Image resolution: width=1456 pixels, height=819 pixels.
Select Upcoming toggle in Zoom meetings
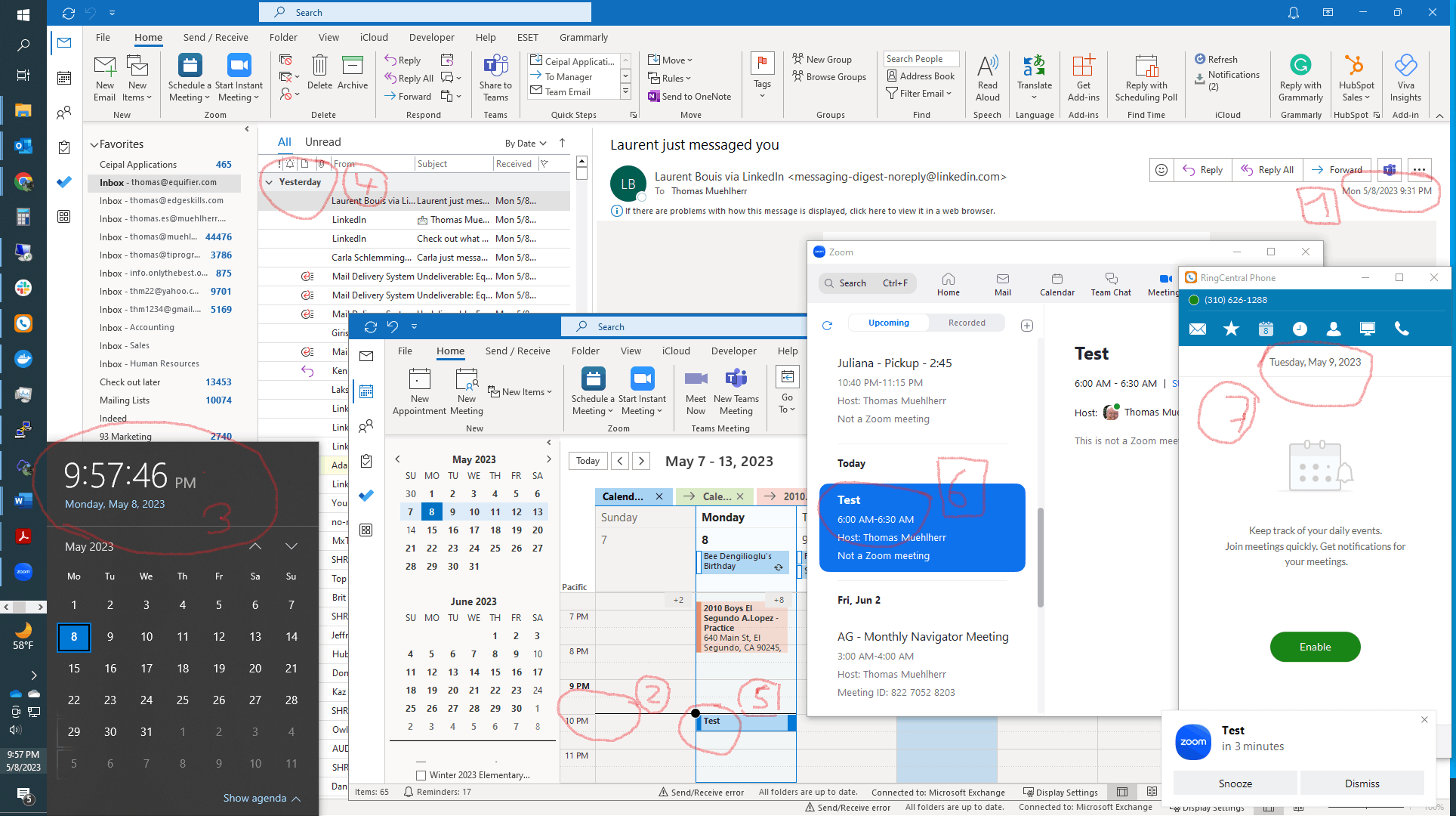pos(889,323)
